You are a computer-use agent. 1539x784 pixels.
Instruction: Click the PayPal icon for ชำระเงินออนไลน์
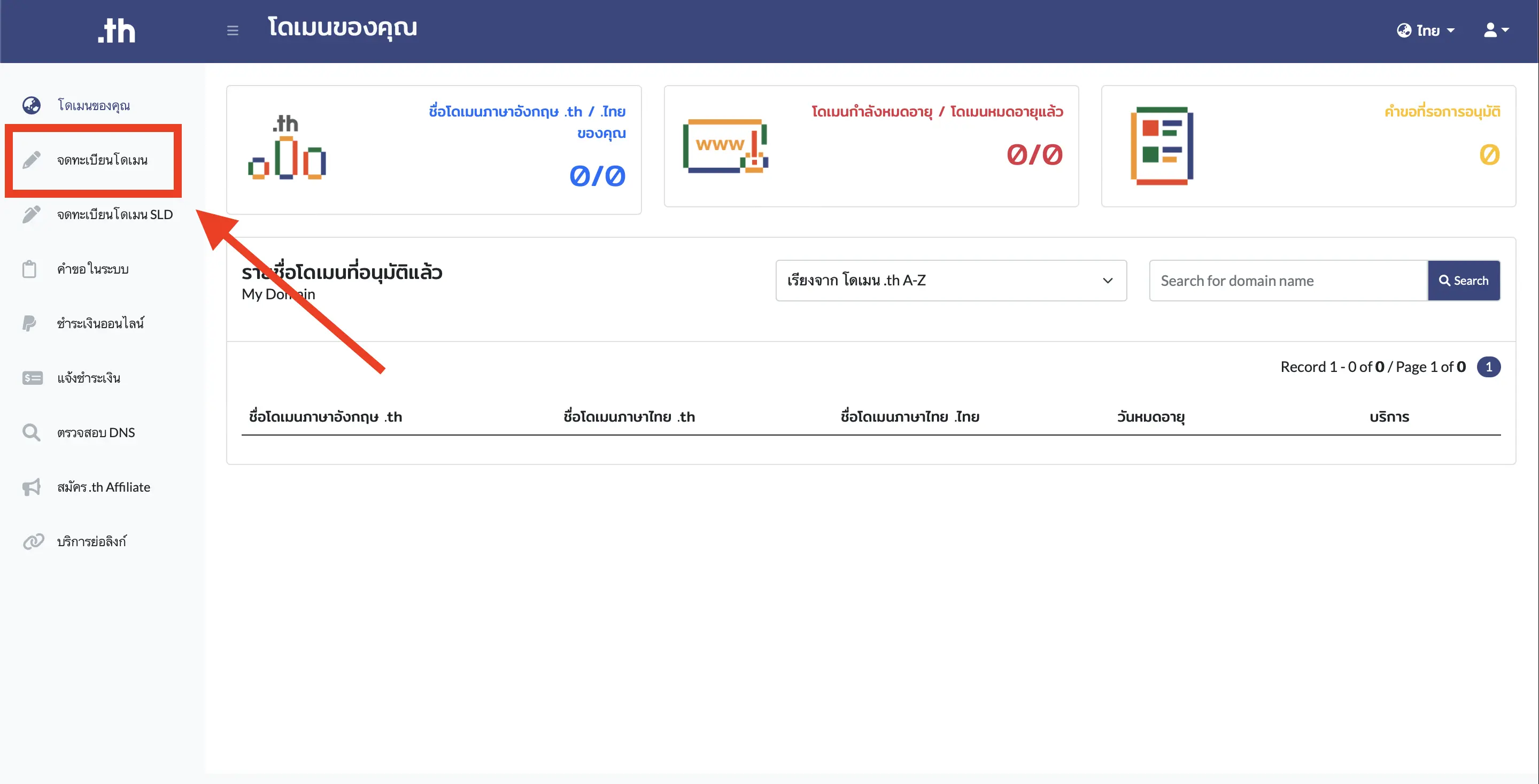point(29,323)
